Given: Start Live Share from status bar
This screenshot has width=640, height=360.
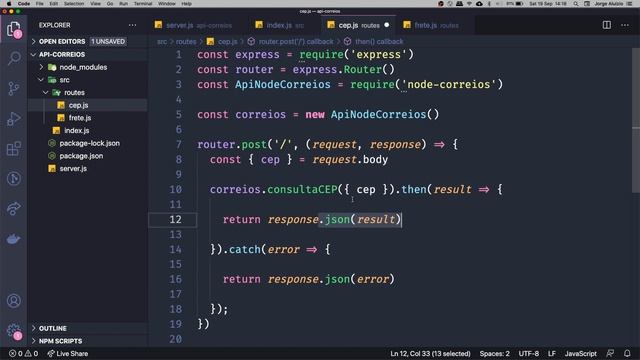Looking at the screenshot, I should click(68, 353).
